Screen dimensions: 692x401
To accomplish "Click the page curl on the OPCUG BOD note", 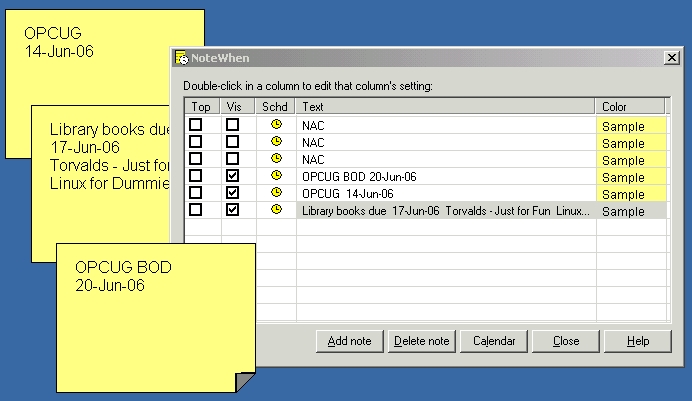I will pyautogui.click(x=243, y=381).
